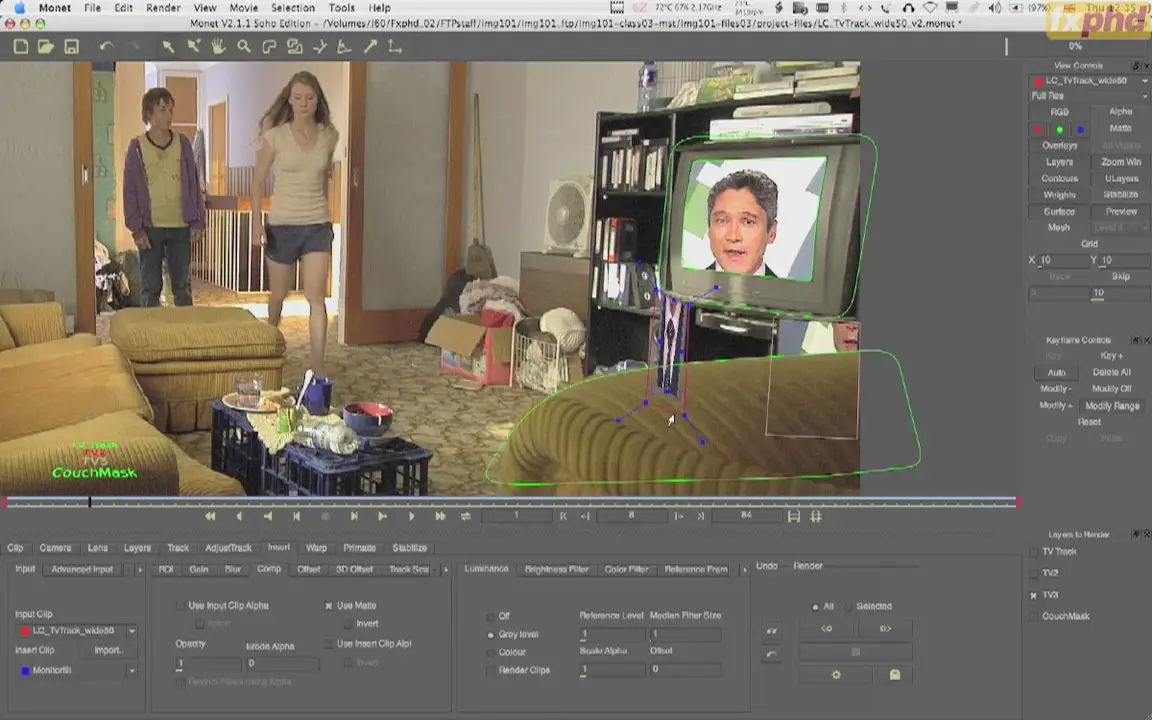
Task: Open the LC_TvTrack_wide50 view clip dropdown
Action: pyautogui.click(x=1088, y=81)
